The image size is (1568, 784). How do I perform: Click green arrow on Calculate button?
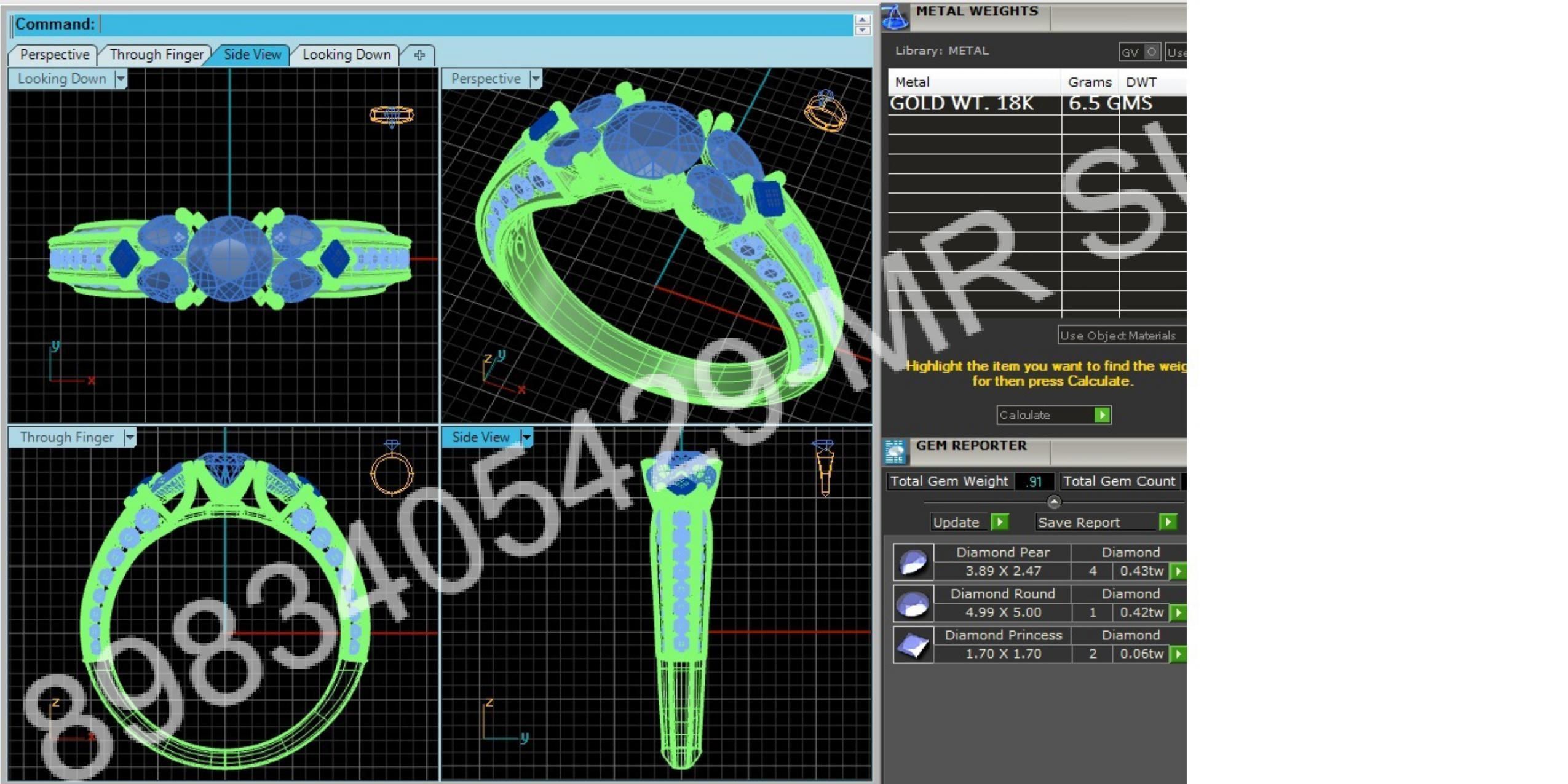[x=1102, y=415]
